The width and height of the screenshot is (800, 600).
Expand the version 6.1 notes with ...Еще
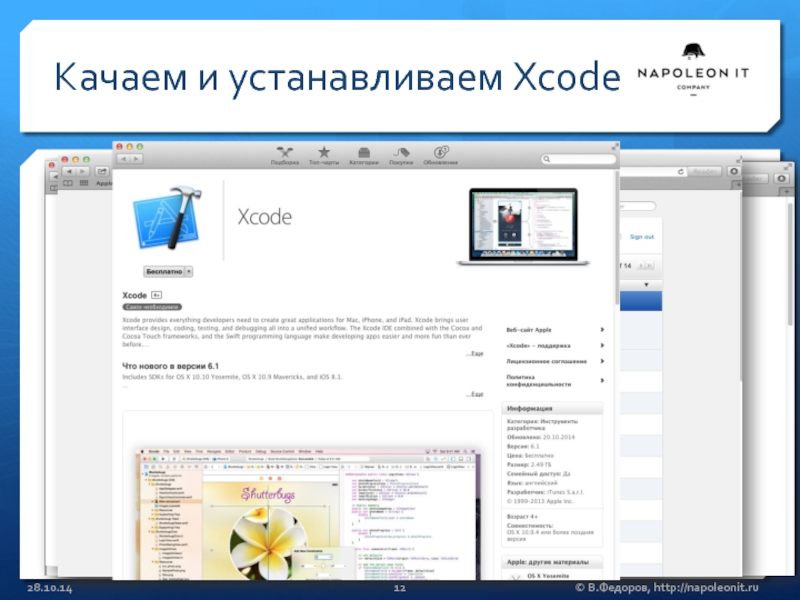point(475,394)
